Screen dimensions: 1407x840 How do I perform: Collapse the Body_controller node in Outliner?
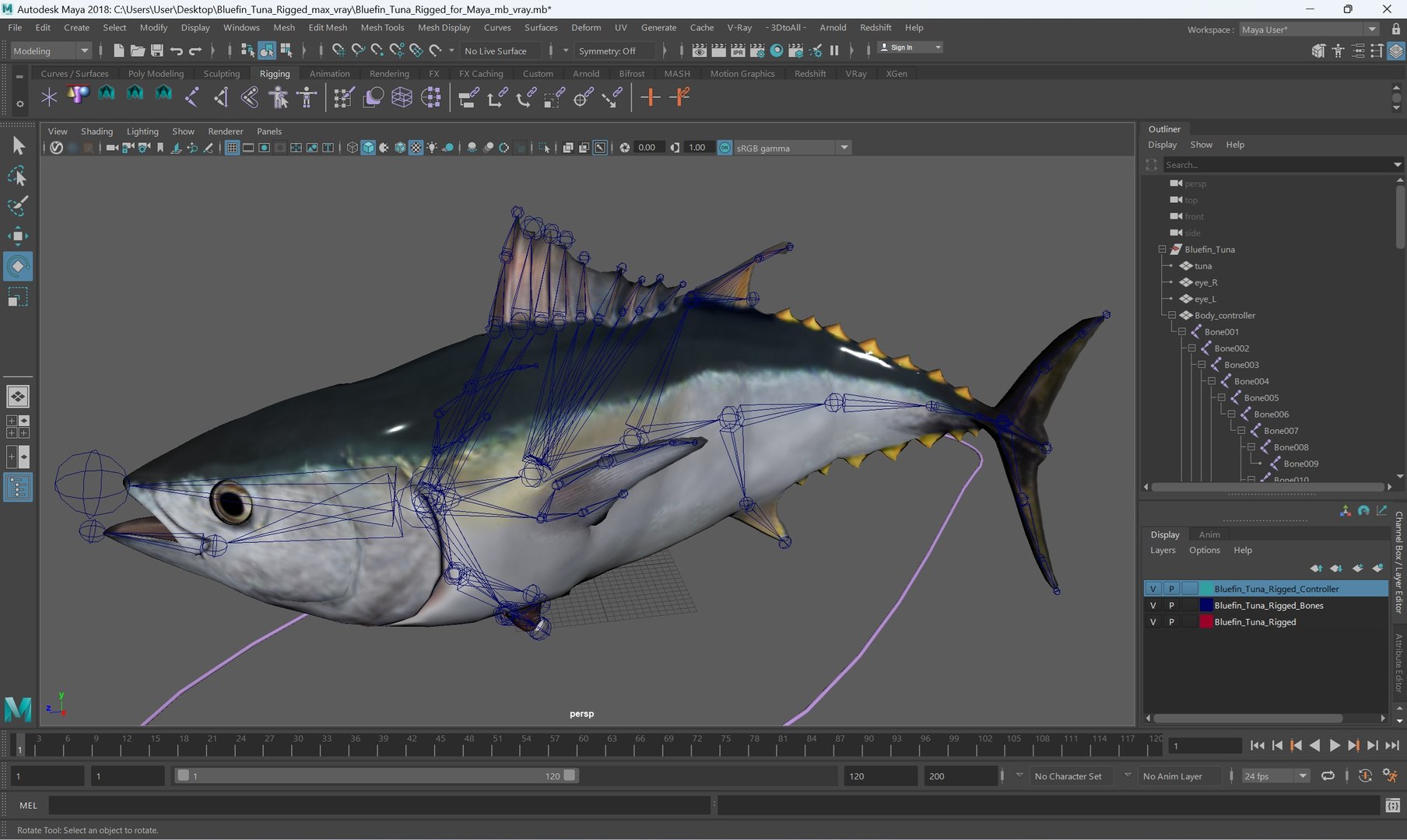coord(1172,315)
